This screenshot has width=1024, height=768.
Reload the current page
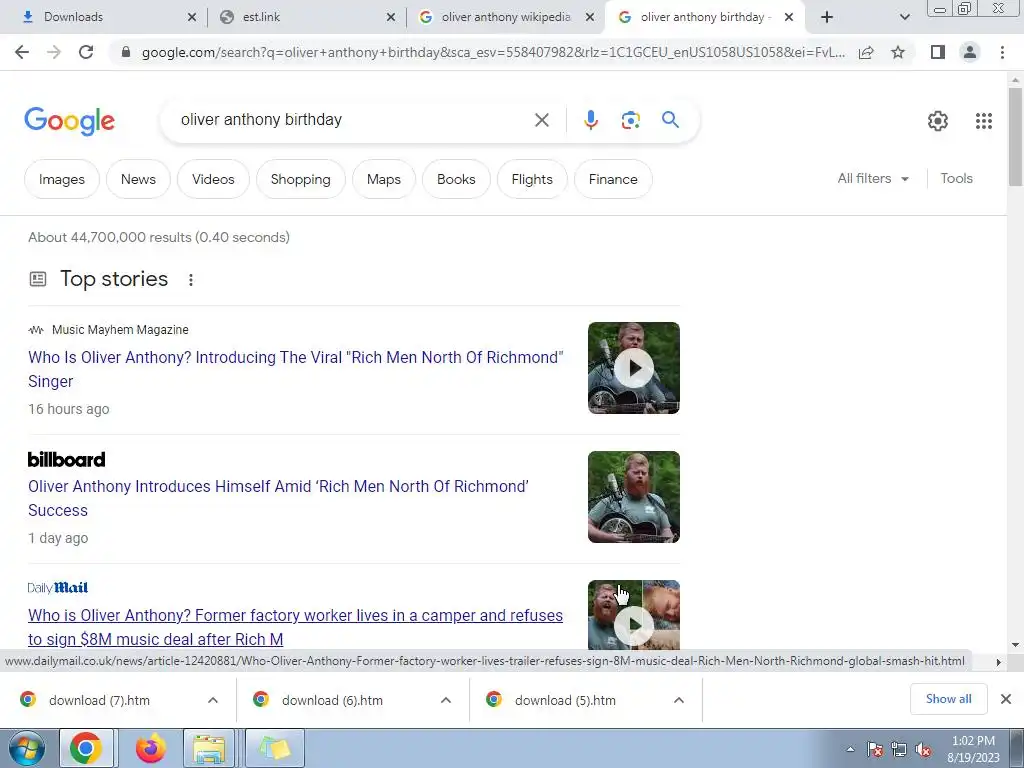[86, 52]
